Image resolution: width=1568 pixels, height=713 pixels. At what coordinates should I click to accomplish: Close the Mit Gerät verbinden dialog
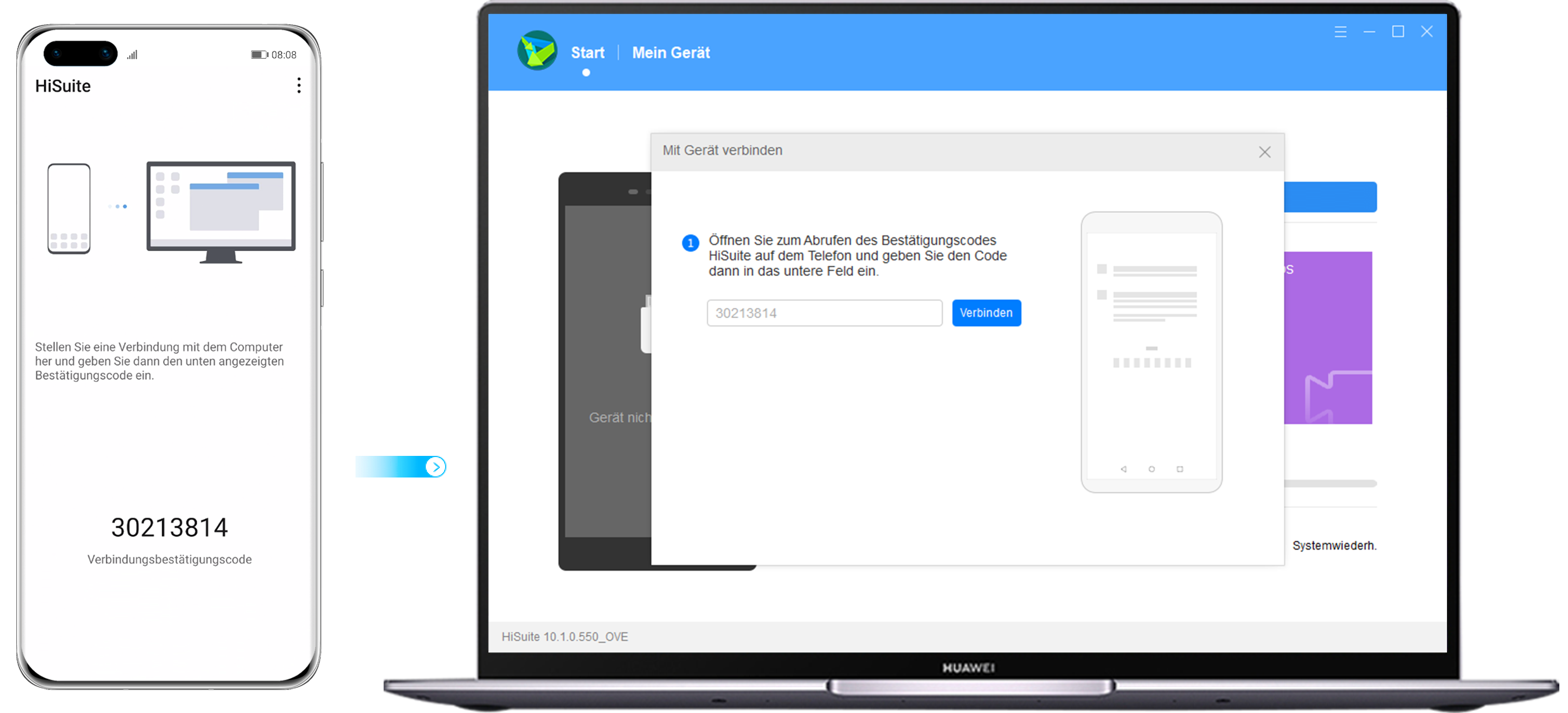click(x=1264, y=152)
